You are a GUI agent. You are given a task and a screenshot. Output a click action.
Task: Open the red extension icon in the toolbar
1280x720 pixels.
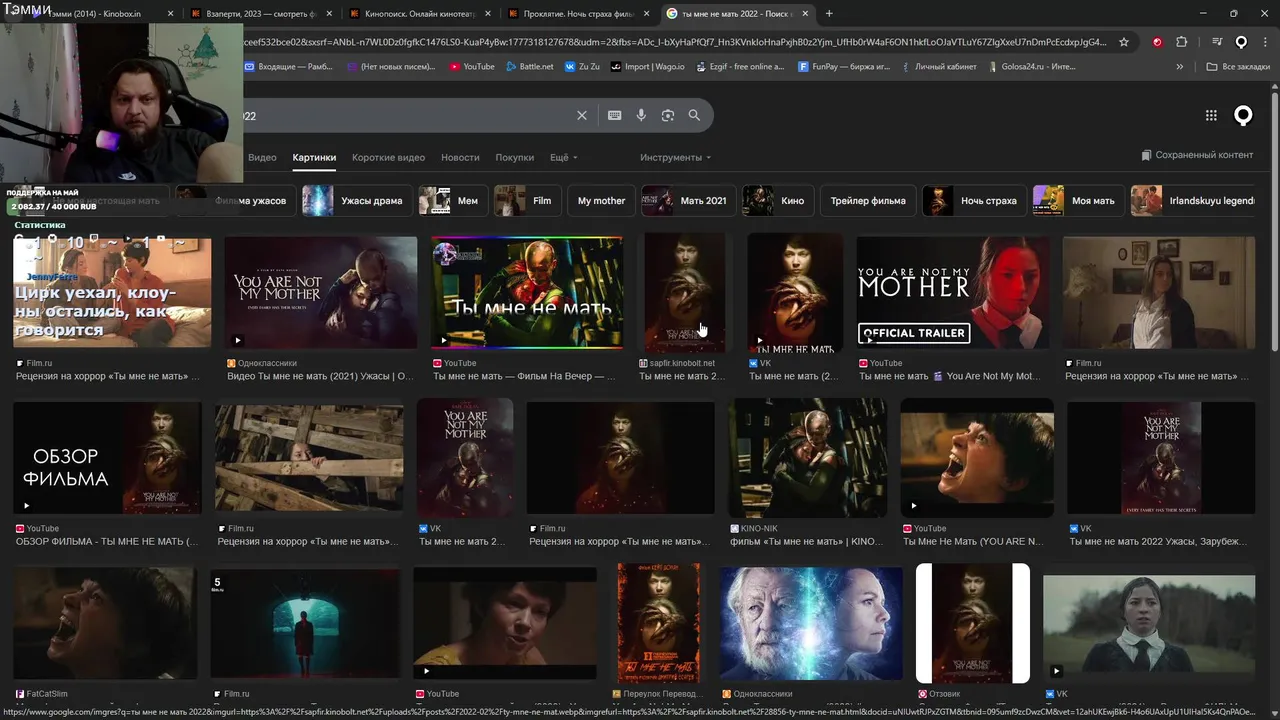[1157, 42]
